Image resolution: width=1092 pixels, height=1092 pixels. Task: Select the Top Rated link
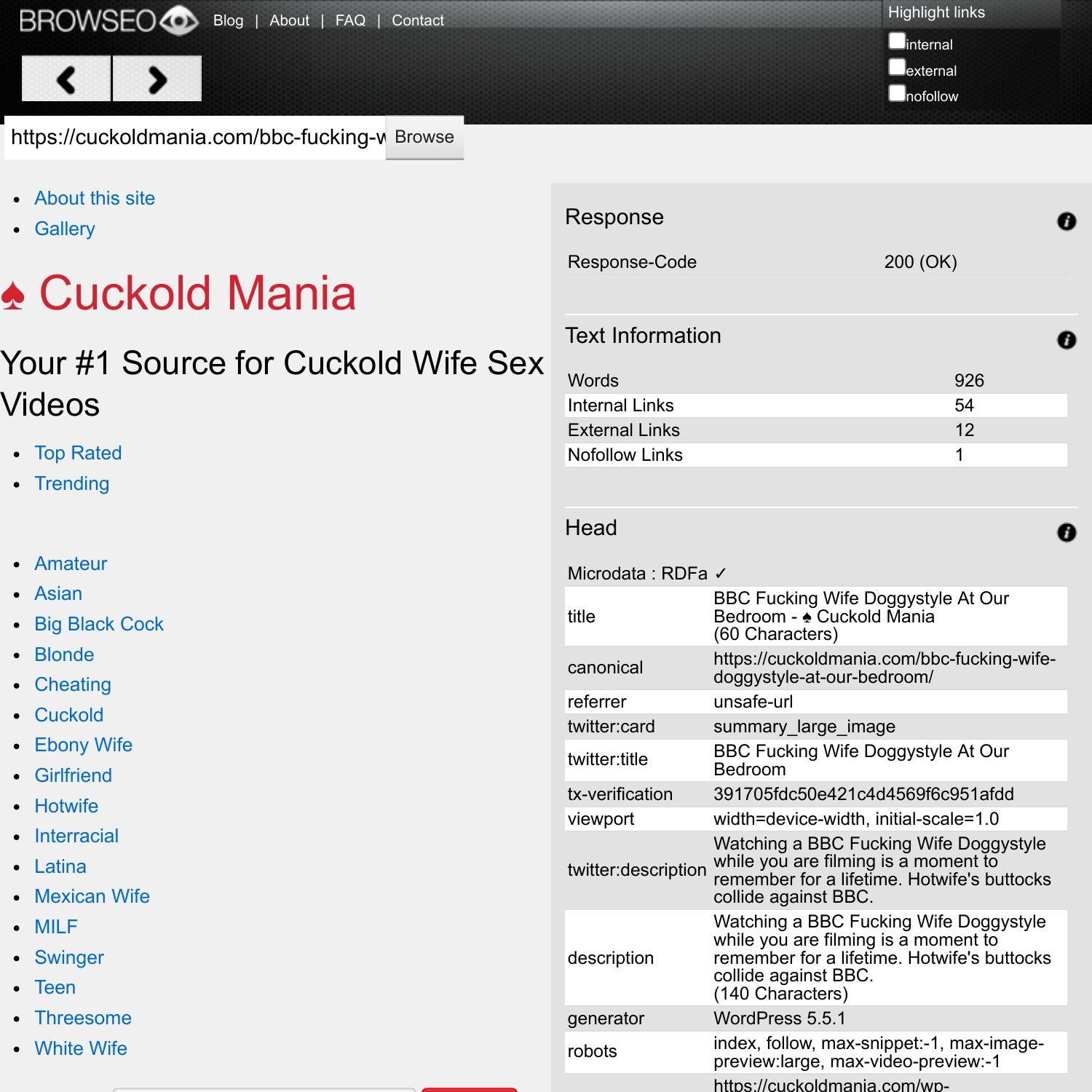pos(78,453)
